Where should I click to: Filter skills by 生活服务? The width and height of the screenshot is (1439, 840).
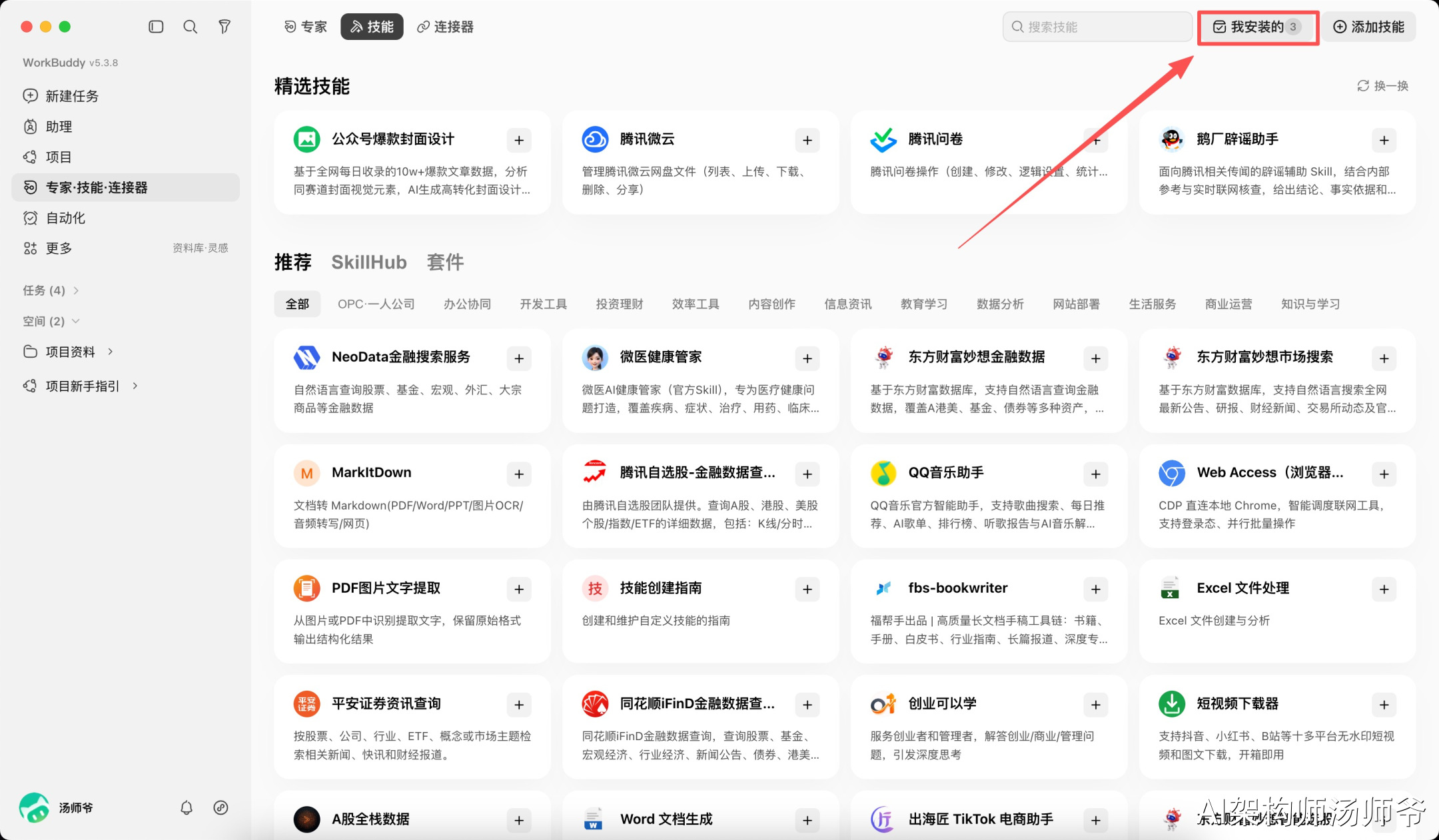point(1153,304)
